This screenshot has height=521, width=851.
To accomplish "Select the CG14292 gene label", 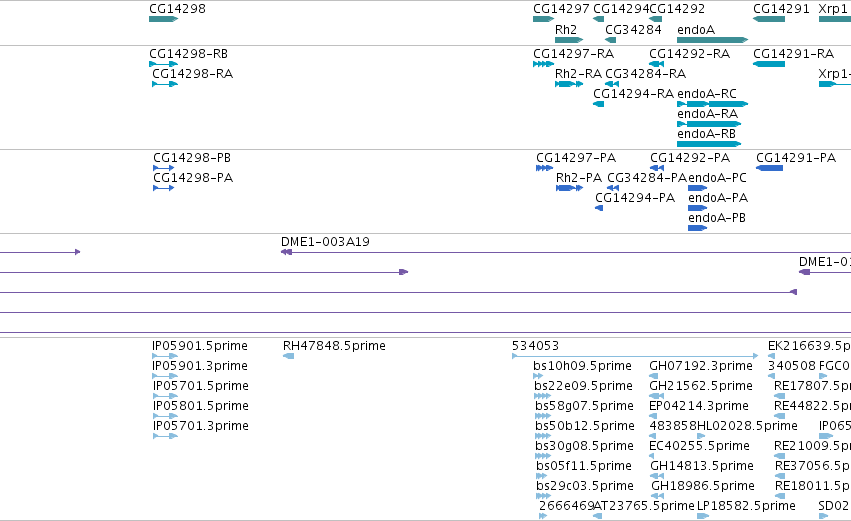I will click(x=677, y=9).
